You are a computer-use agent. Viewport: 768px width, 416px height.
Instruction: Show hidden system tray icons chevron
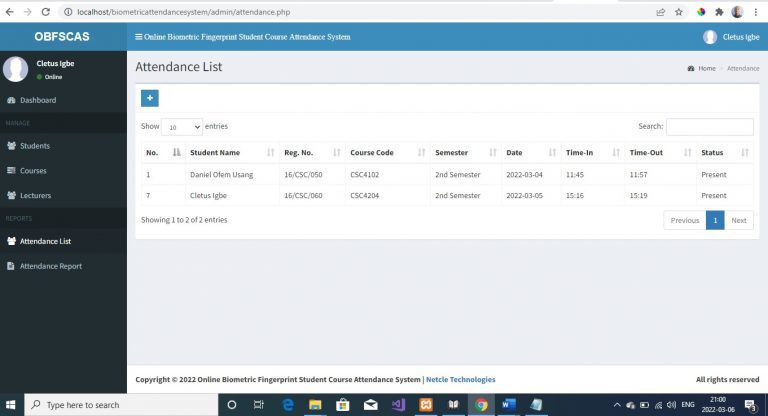pos(617,405)
